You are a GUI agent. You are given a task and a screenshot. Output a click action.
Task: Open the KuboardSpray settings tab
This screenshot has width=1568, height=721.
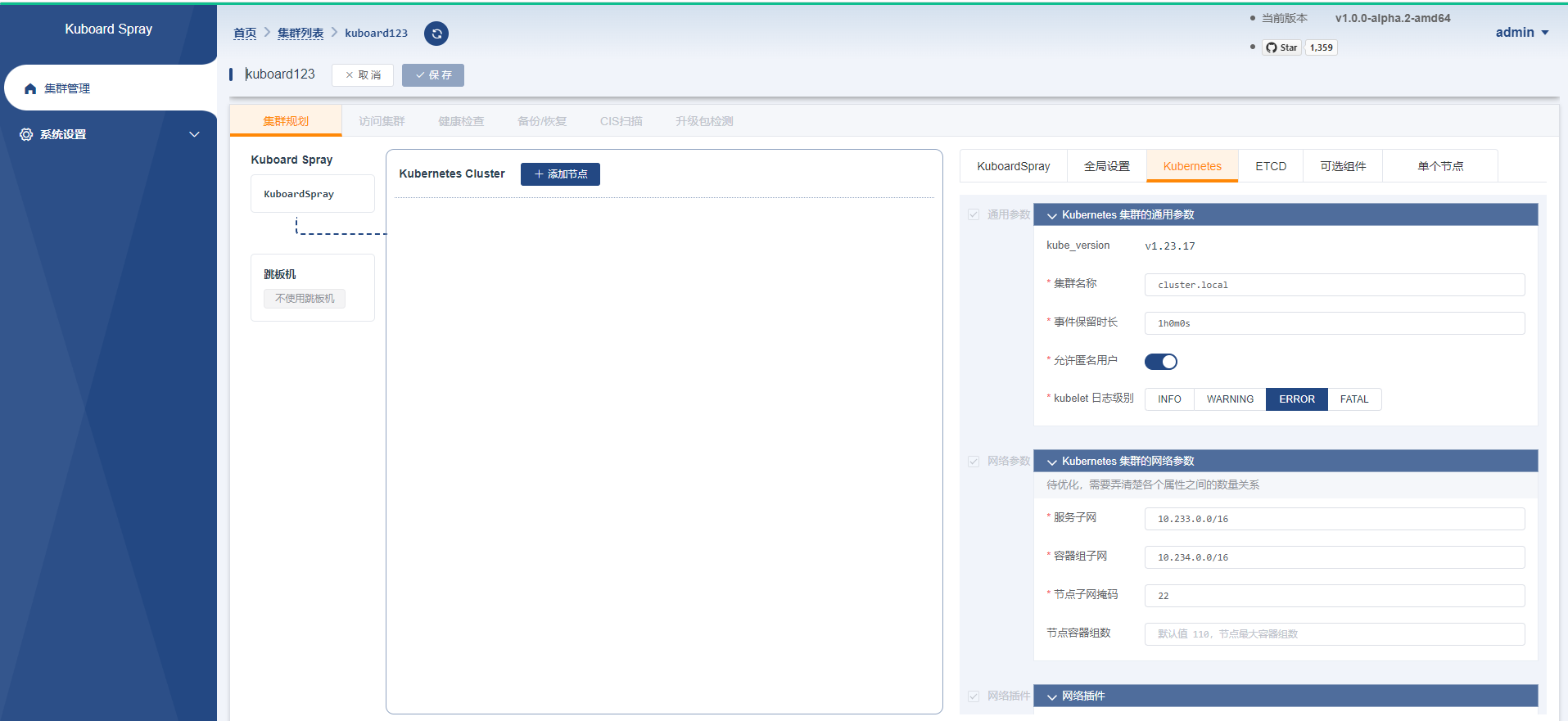coord(1013,166)
